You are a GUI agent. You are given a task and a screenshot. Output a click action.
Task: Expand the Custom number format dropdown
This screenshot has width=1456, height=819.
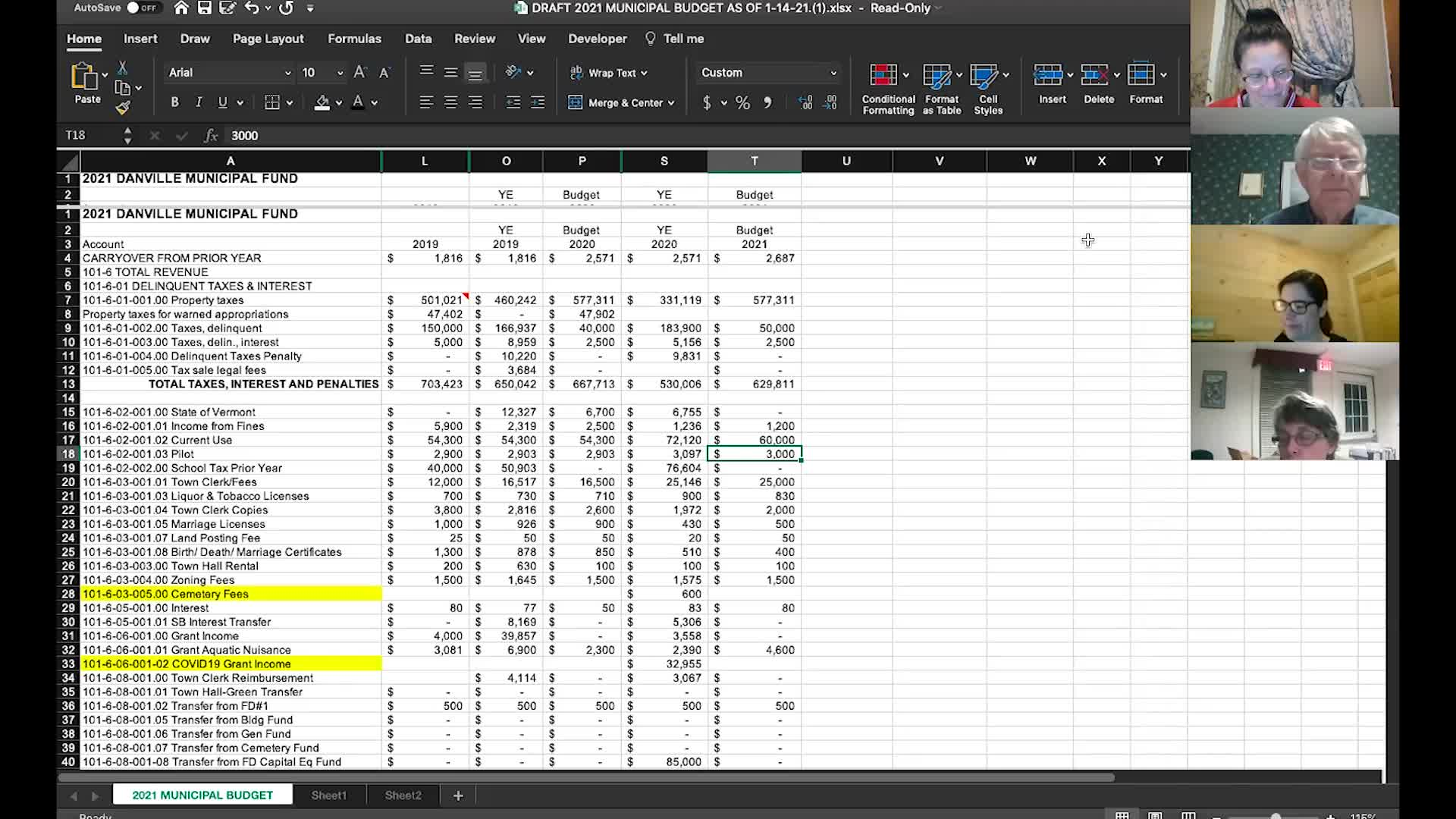point(833,73)
